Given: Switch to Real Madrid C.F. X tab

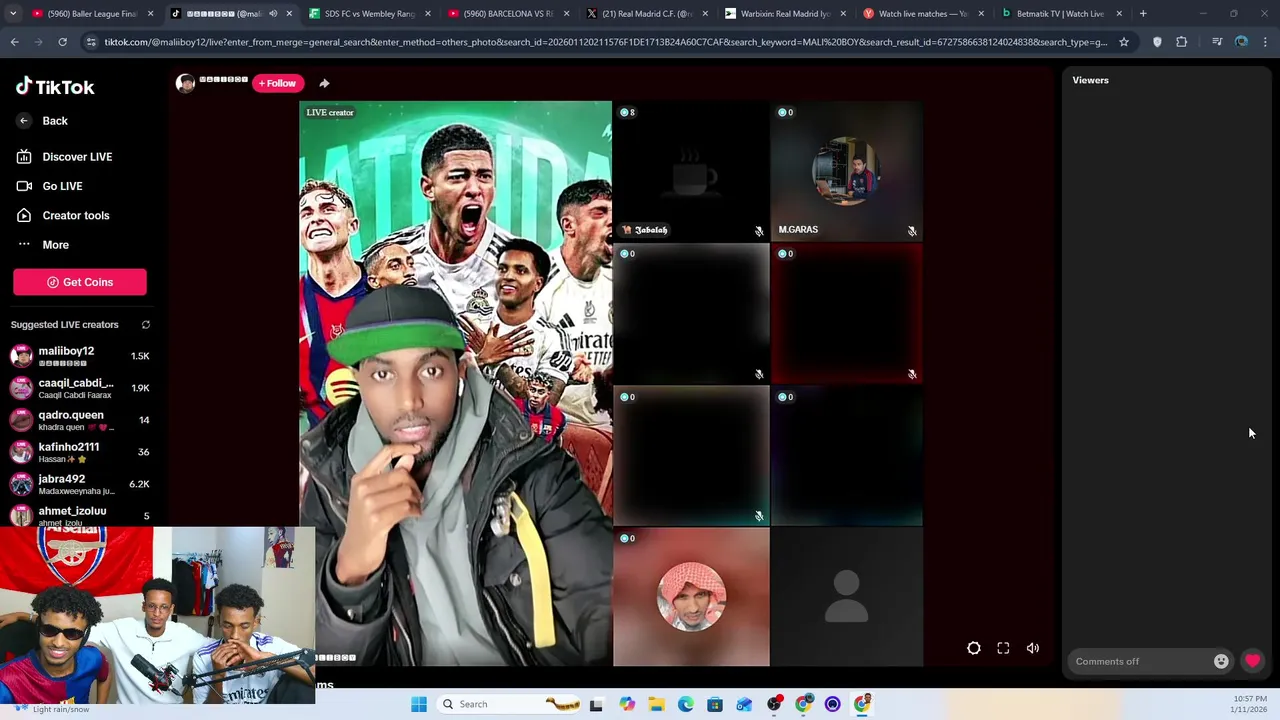Looking at the screenshot, I should coord(647,14).
